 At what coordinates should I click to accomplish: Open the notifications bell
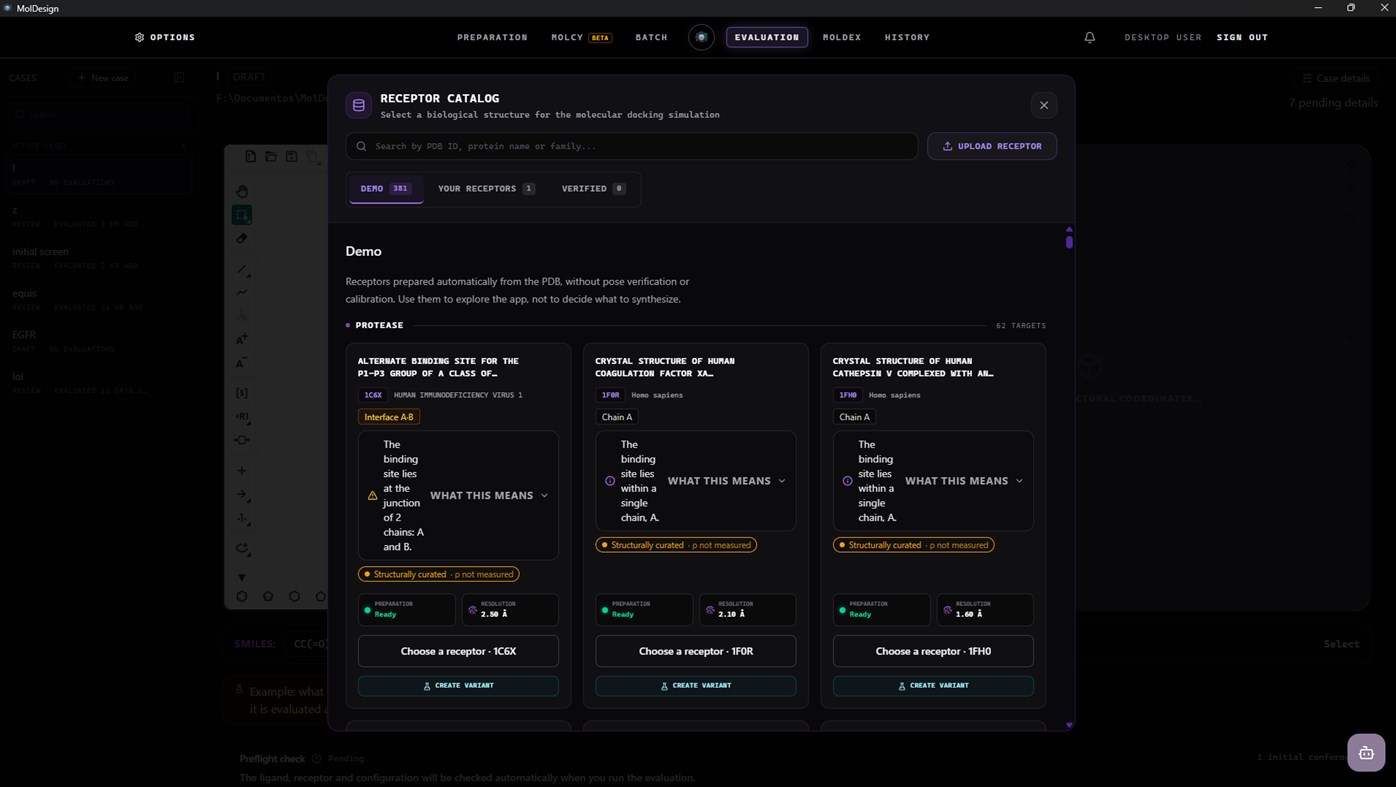pos(1090,37)
